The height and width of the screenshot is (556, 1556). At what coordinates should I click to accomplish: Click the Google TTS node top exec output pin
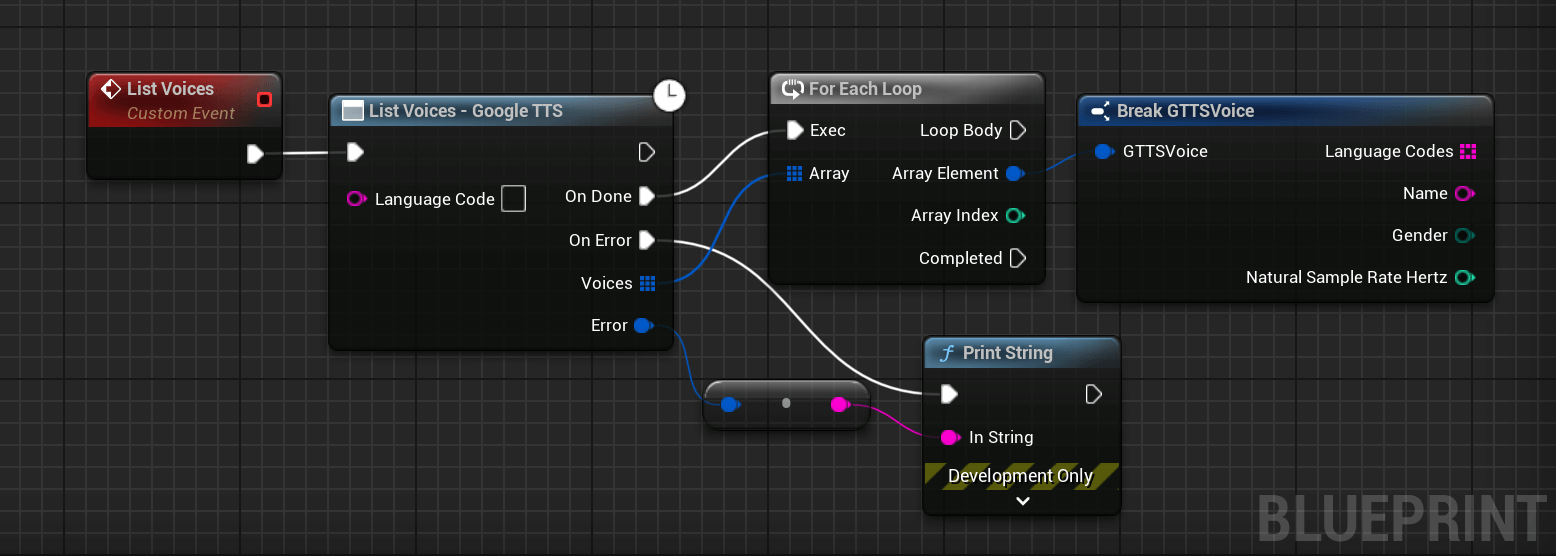pyautogui.click(x=646, y=152)
